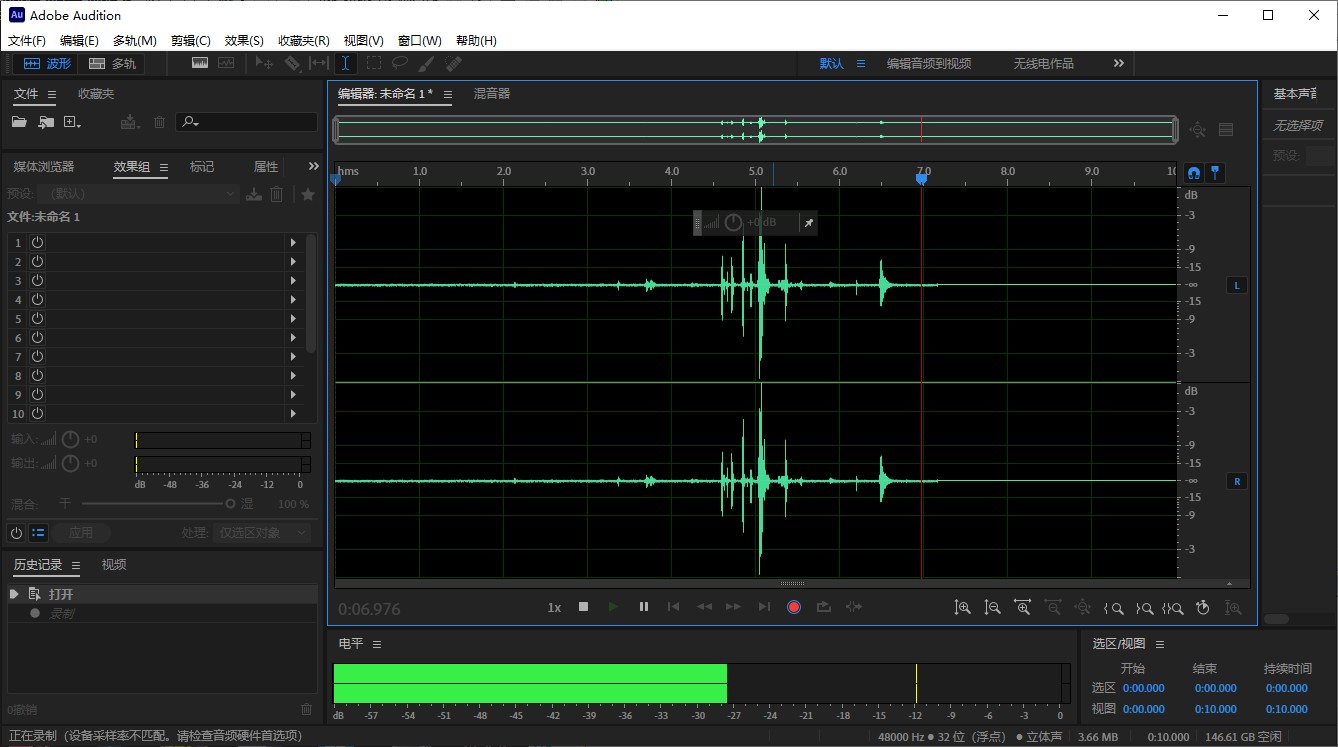
Task: Zoom in at in point
Action: [x=1113, y=607]
